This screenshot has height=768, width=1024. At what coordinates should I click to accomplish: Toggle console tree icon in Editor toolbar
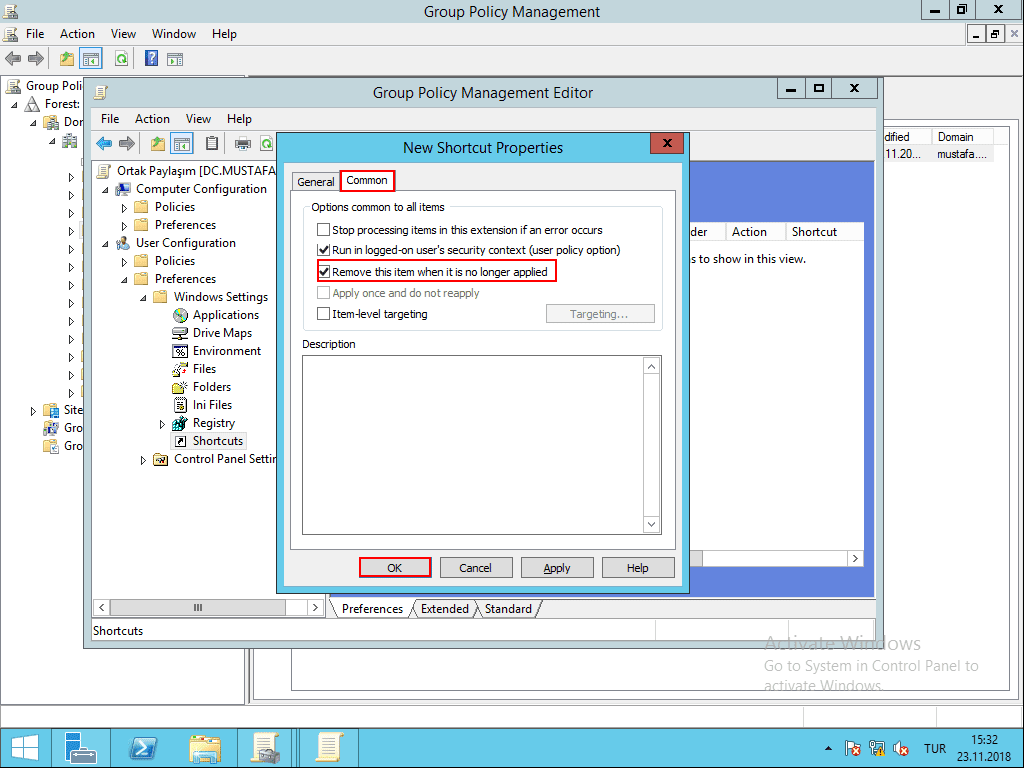(x=182, y=143)
